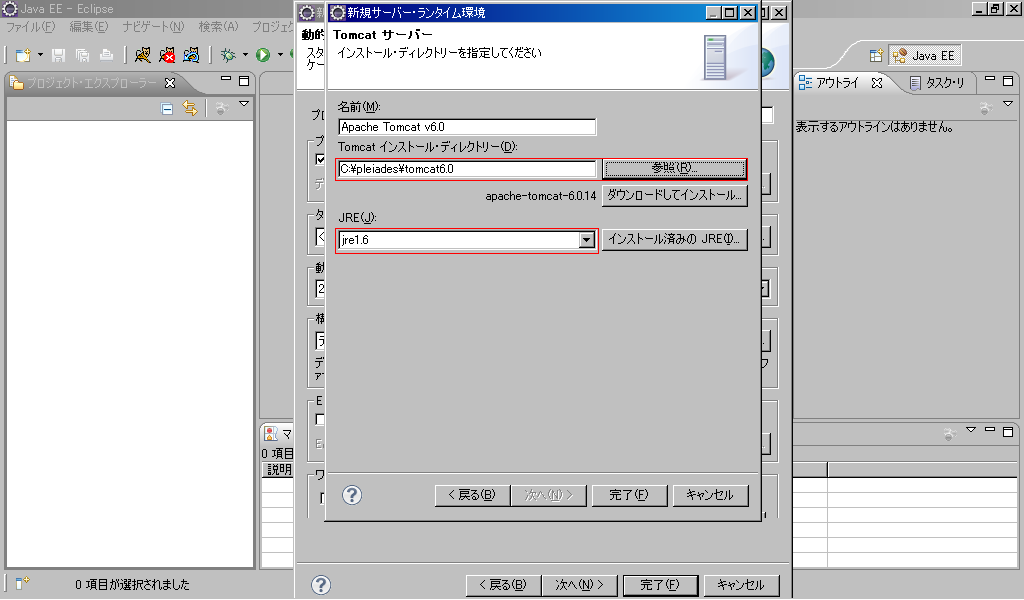Viewport: 1024px width, 600px height.
Task: Click status text 0 項目が選択されました
Action: [x=132, y=584]
